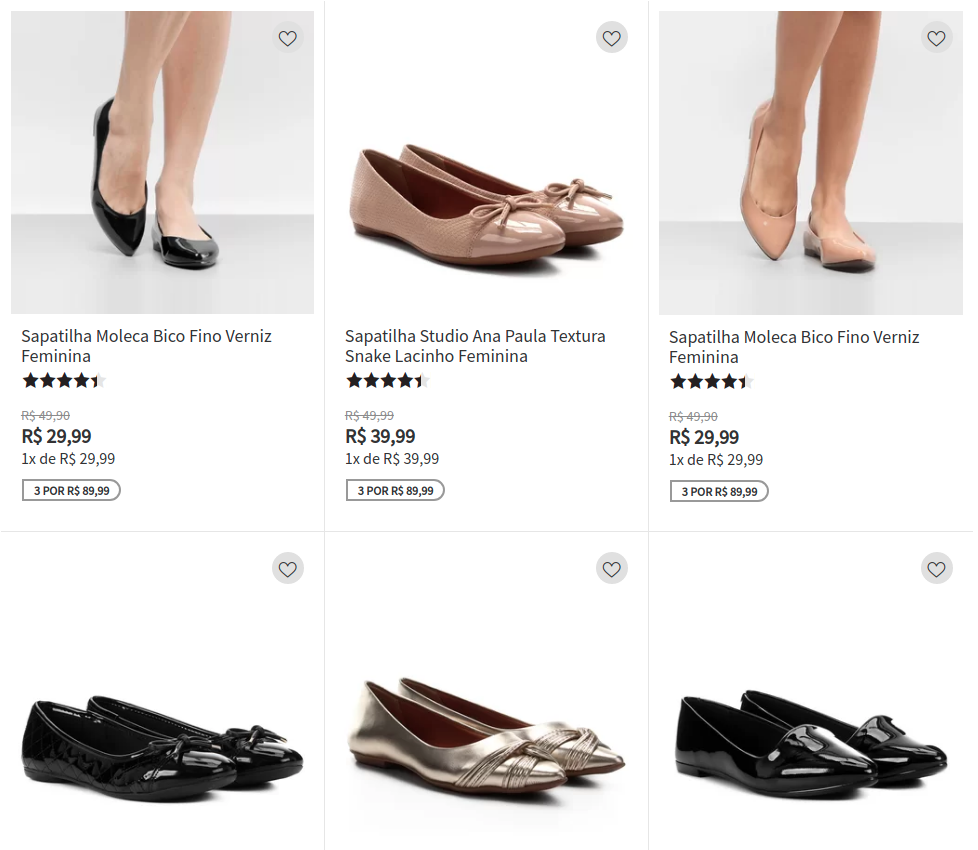View the black Moleca flat product photo
The width and height of the screenshot is (978, 850).
coord(162,163)
